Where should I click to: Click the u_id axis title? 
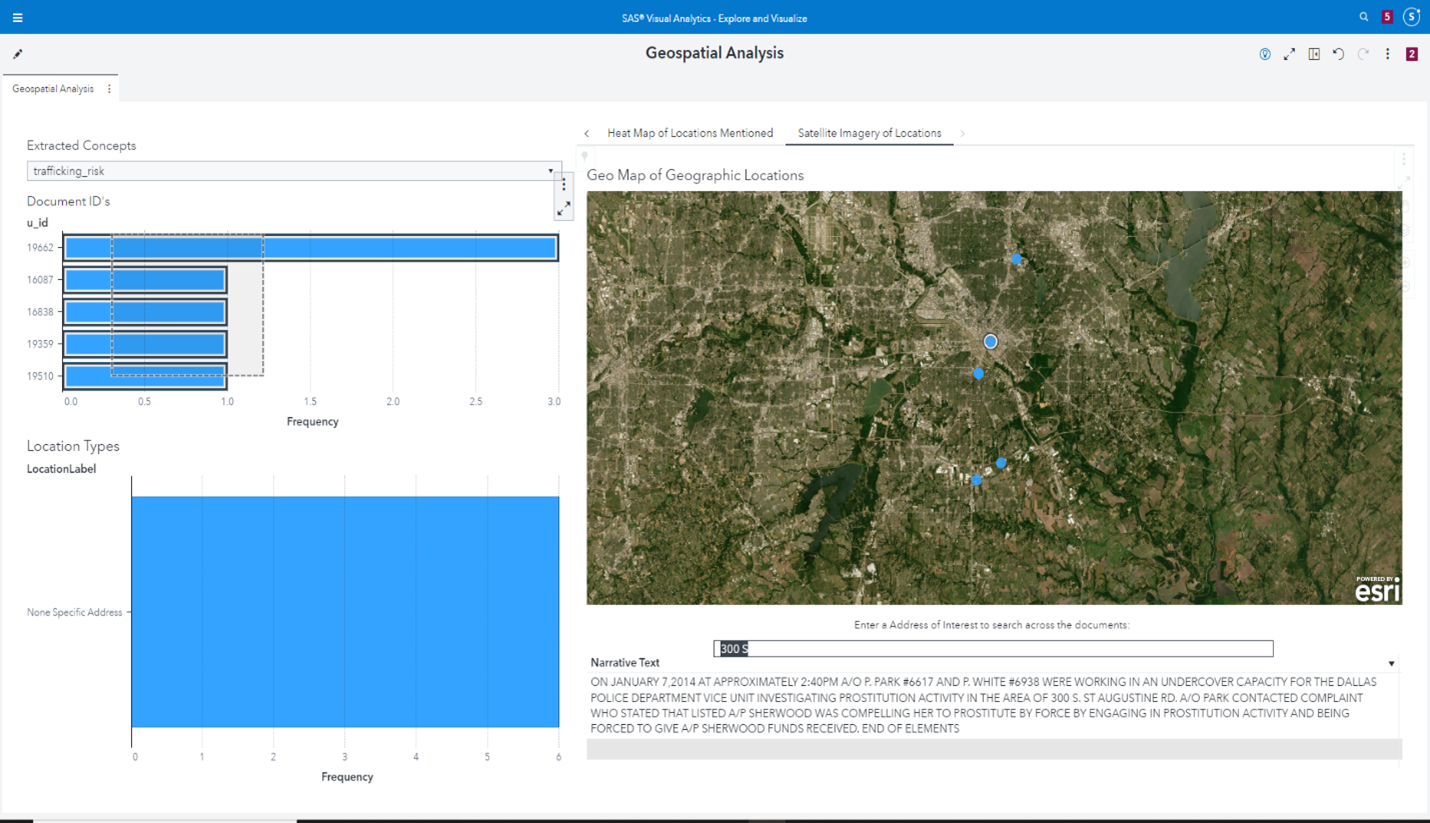[37, 223]
